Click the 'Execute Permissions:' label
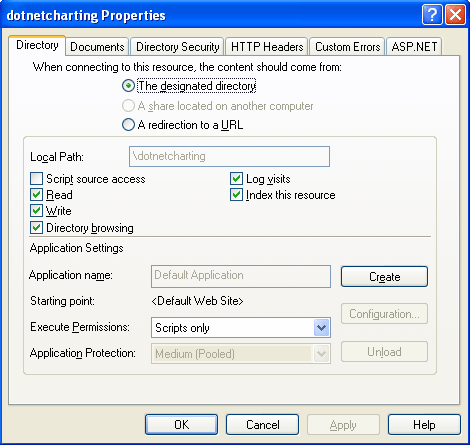Viewport: 470px width, 445px height. click(x=80, y=327)
